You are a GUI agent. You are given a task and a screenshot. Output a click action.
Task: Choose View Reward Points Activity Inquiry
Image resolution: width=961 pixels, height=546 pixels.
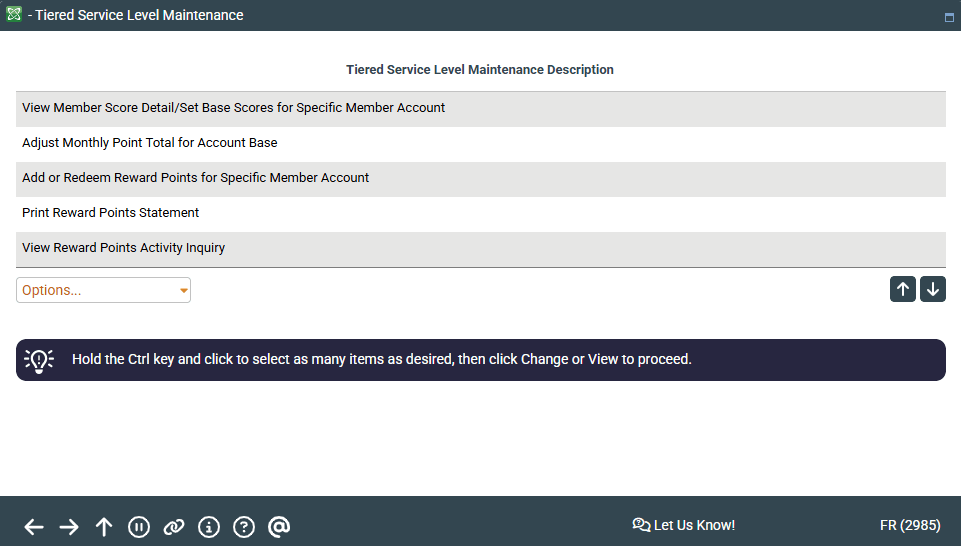124,248
